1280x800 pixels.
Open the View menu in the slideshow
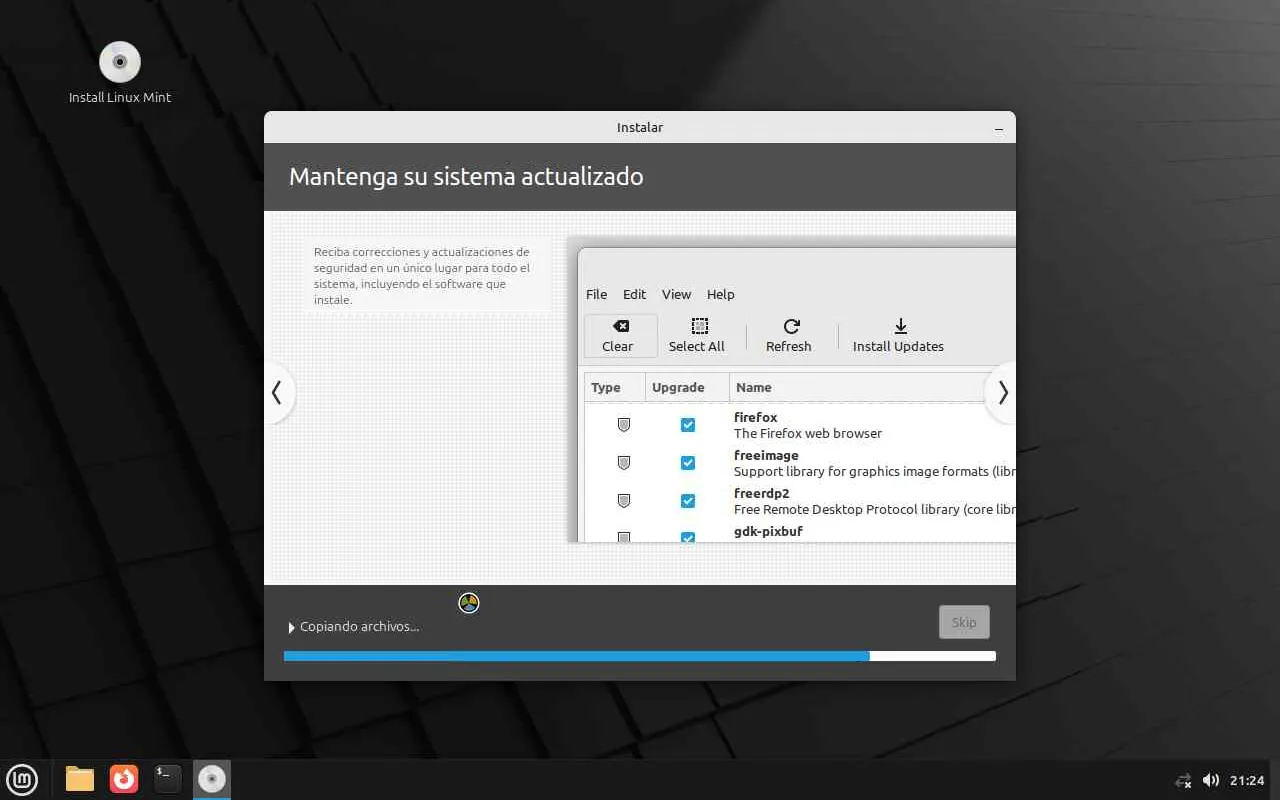pos(677,294)
